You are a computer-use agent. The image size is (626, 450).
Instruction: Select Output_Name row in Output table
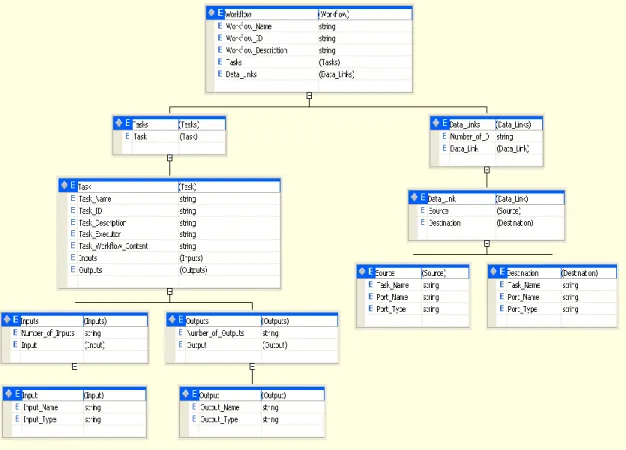click(x=257, y=407)
